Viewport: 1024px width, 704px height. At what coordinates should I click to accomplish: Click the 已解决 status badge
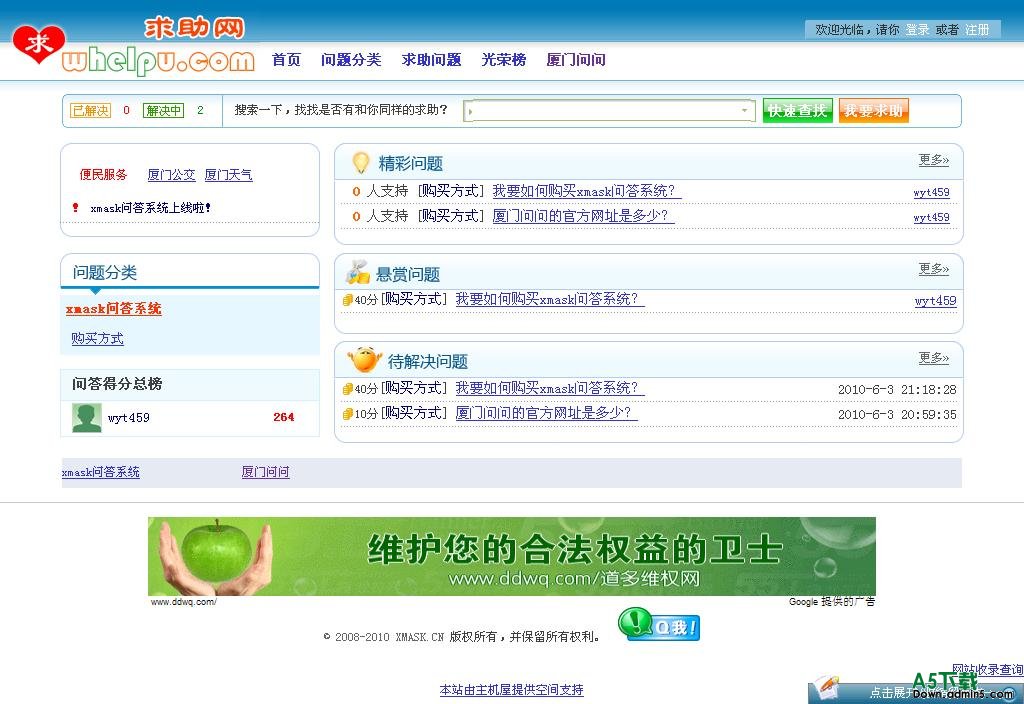pos(90,111)
